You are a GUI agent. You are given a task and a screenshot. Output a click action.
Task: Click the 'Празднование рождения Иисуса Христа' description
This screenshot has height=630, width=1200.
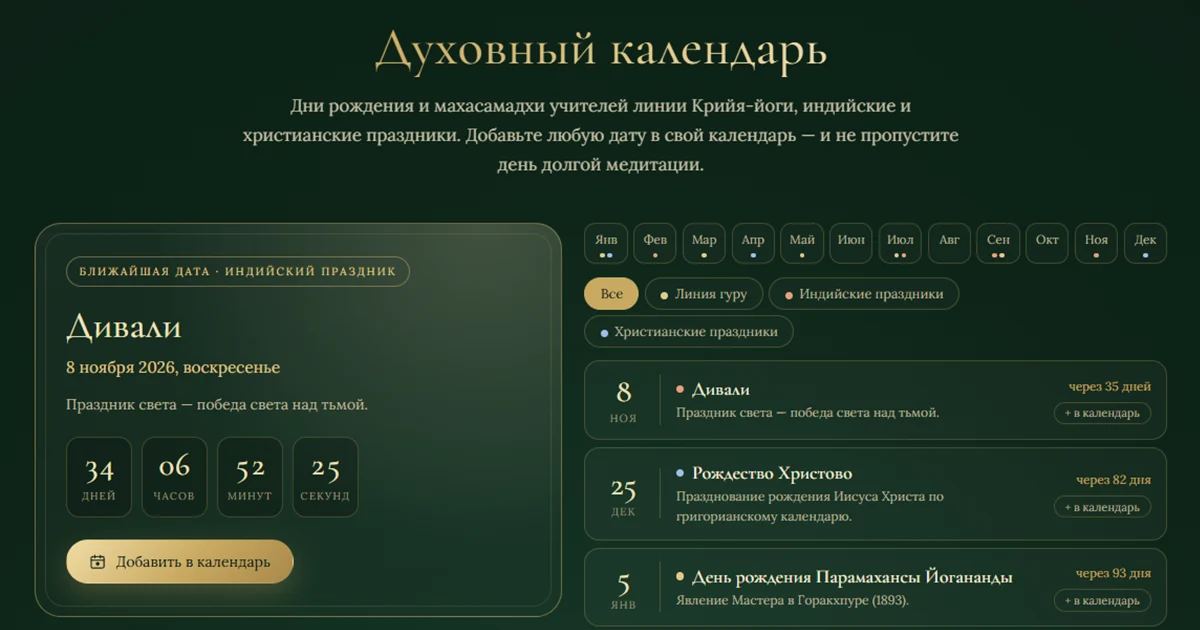pos(810,506)
